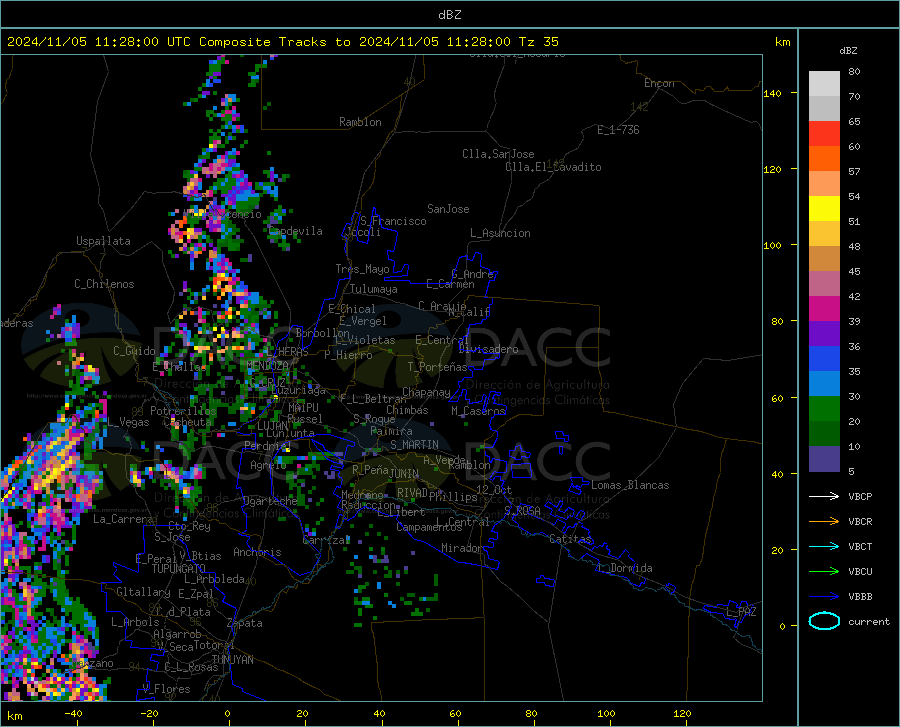
Task: Click the 'Tz 35' threshold text
Action: [538, 42]
